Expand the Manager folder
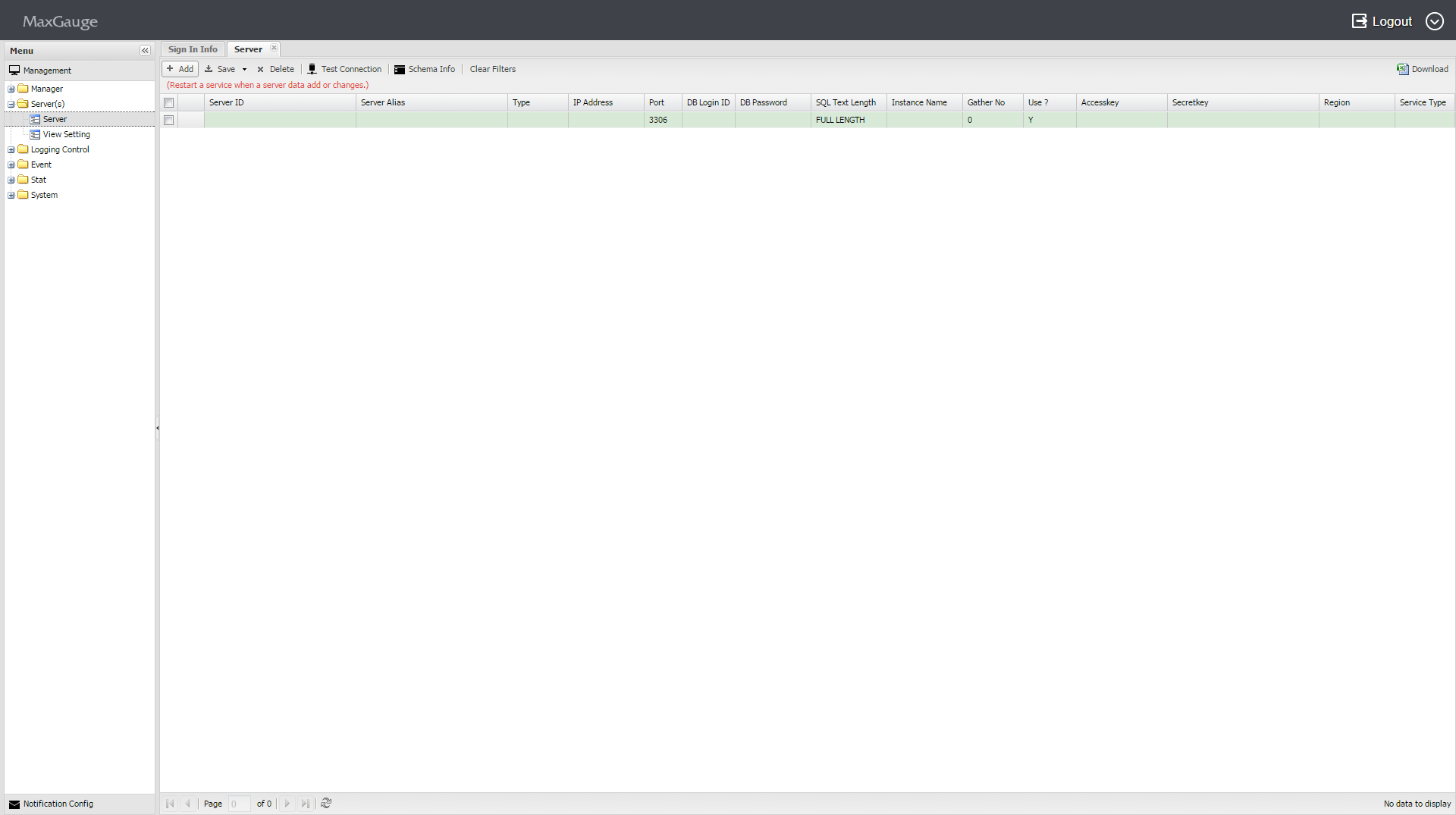This screenshot has height=815, width=1456. click(x=11, y=89)
